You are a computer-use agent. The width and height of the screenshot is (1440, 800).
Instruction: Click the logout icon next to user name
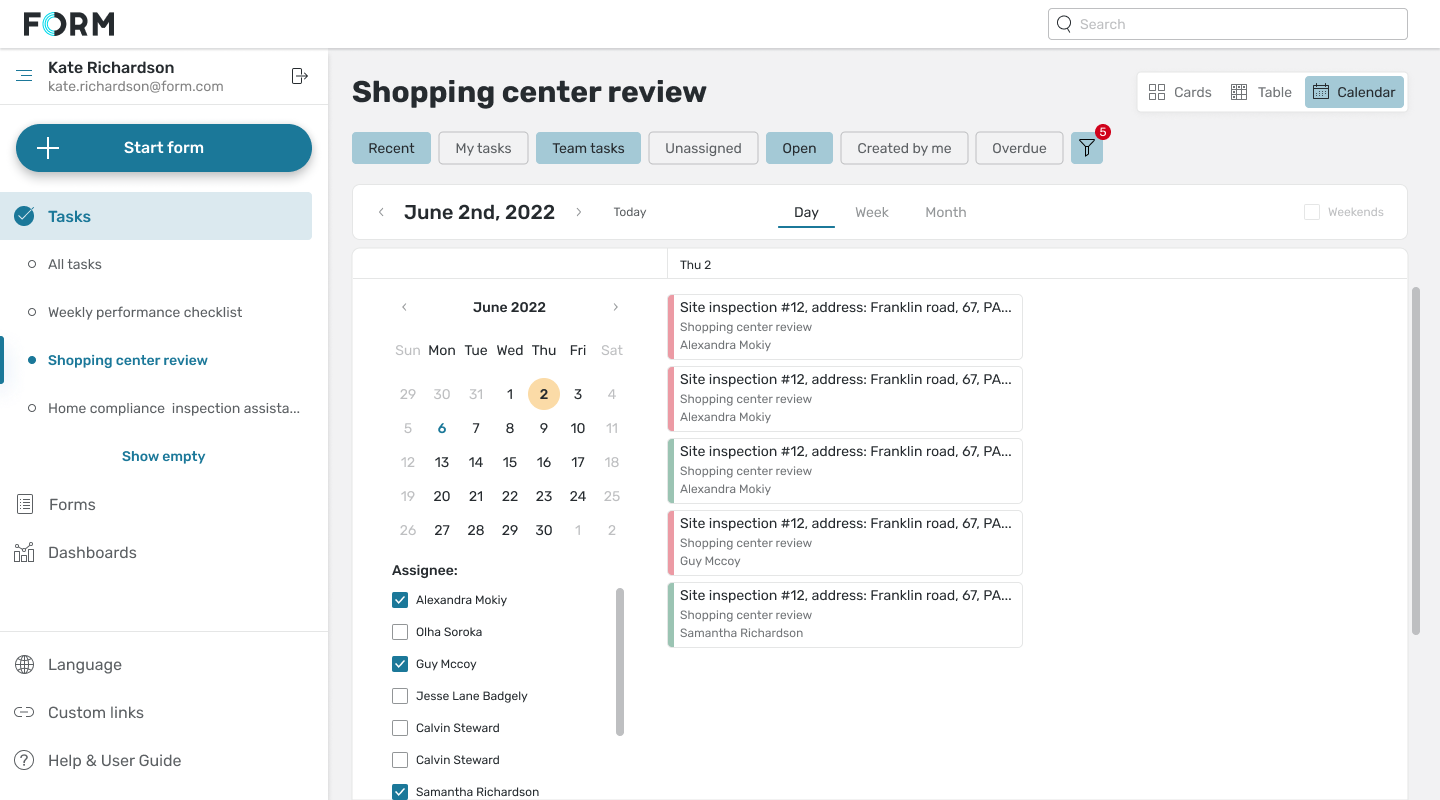tap(299, 76)
